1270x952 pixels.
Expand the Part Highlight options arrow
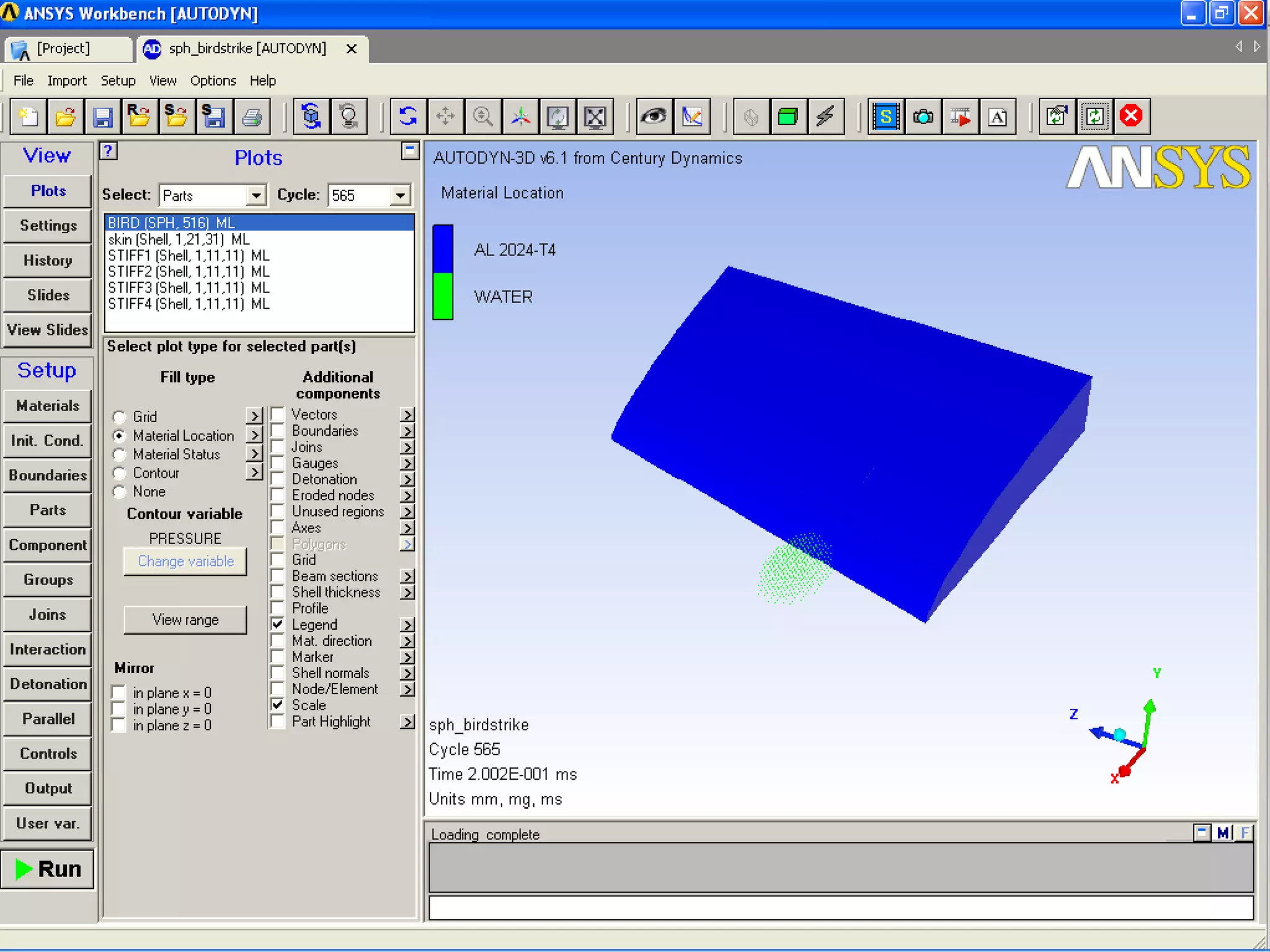[407, 721]
